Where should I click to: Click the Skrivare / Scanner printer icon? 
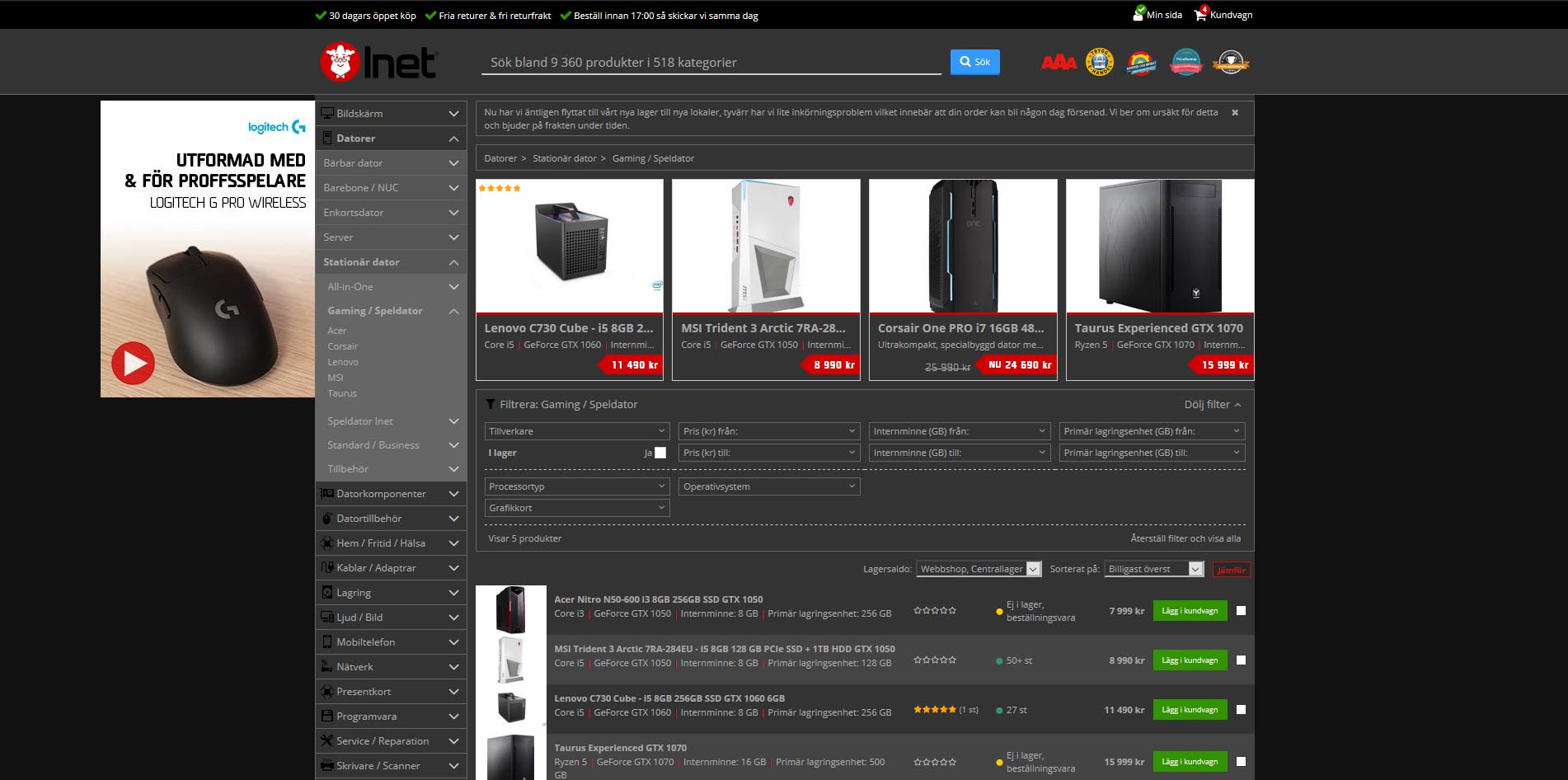[327, 765]
